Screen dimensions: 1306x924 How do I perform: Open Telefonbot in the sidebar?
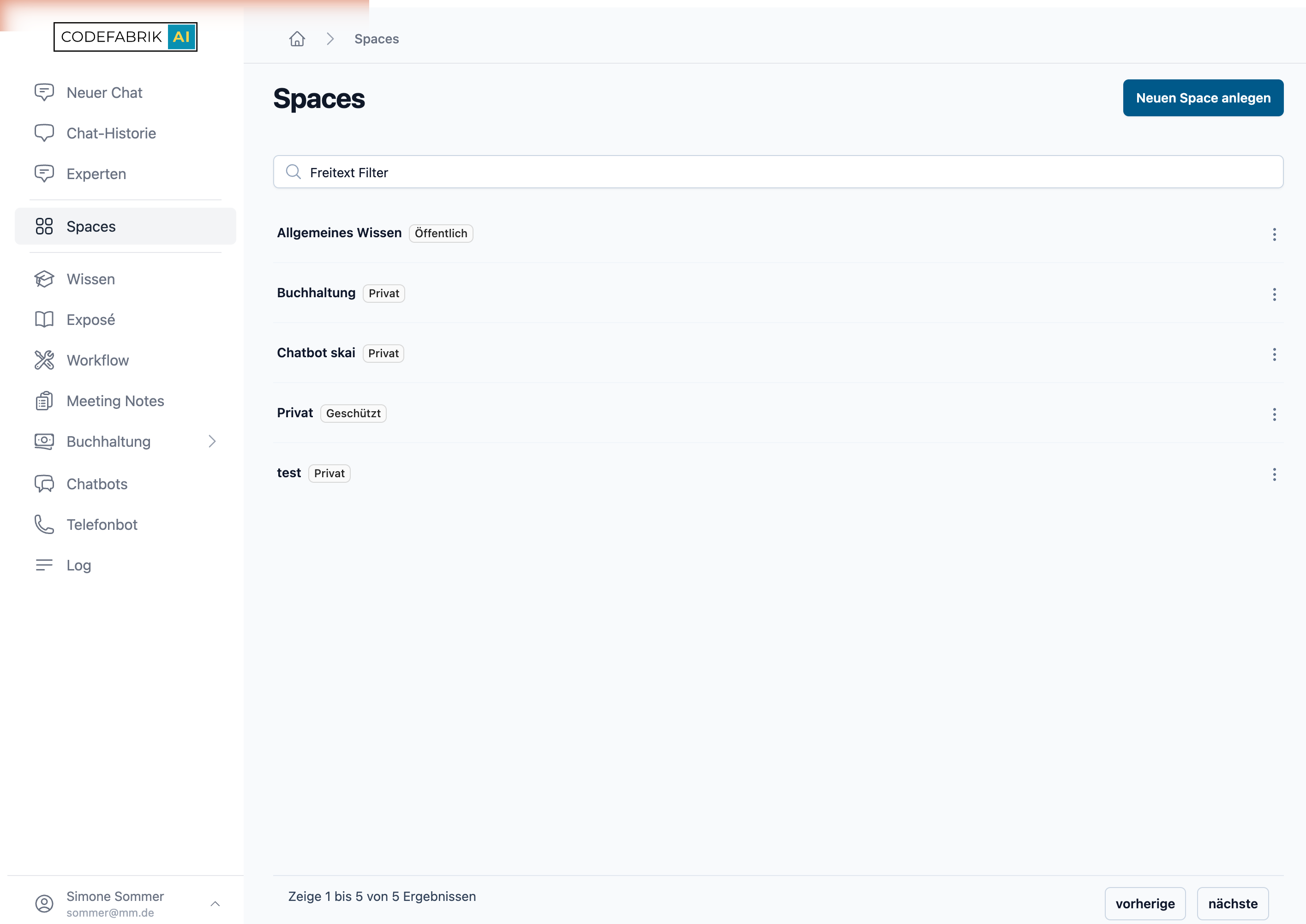click(x=125, y=525)
